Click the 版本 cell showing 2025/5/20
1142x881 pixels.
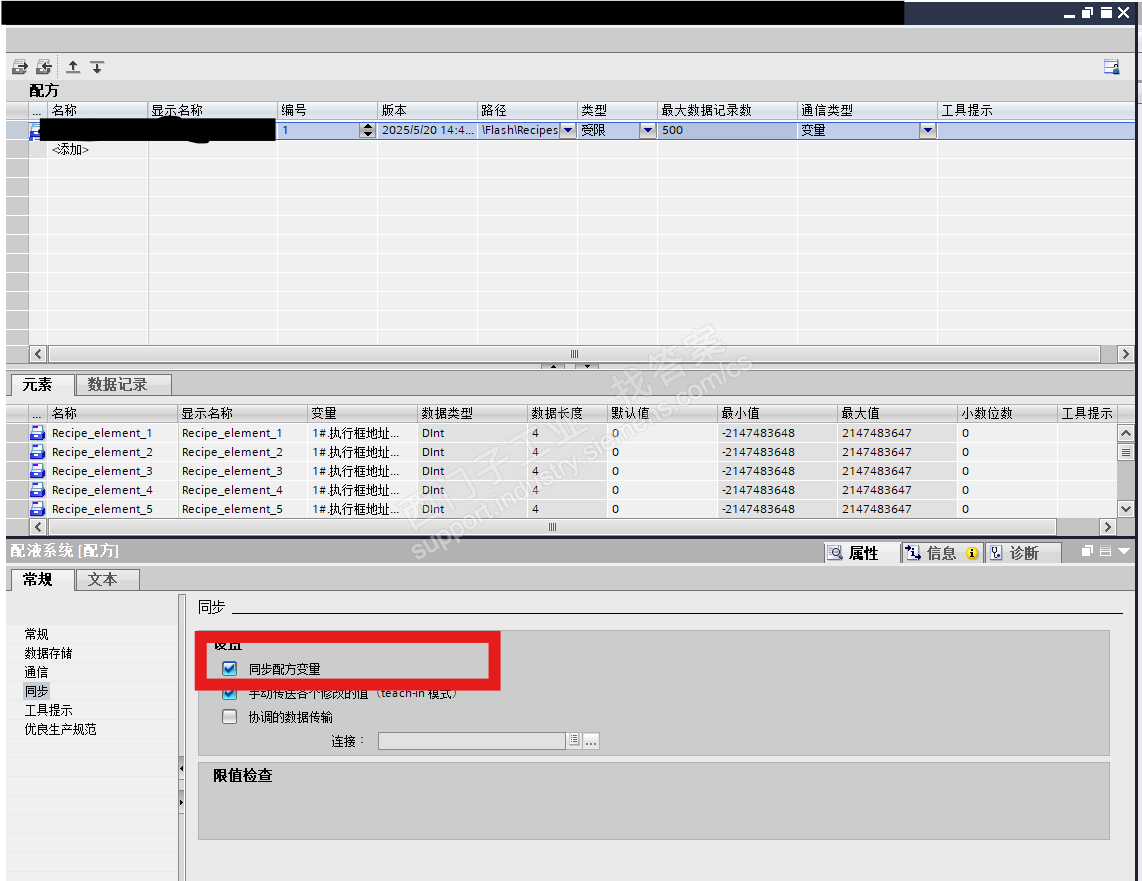428,130
